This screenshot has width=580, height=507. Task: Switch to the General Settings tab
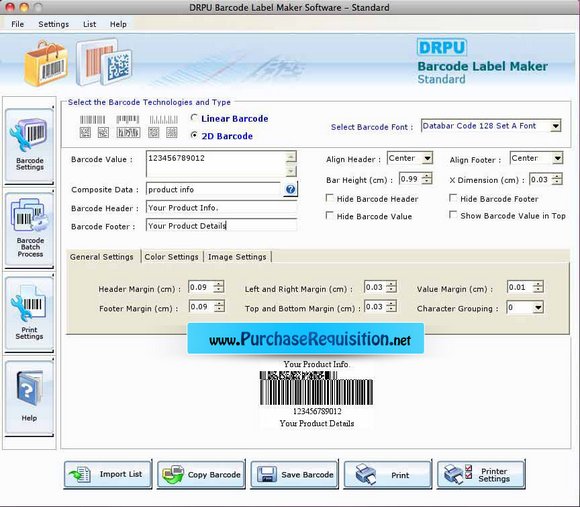coord(102,257)
